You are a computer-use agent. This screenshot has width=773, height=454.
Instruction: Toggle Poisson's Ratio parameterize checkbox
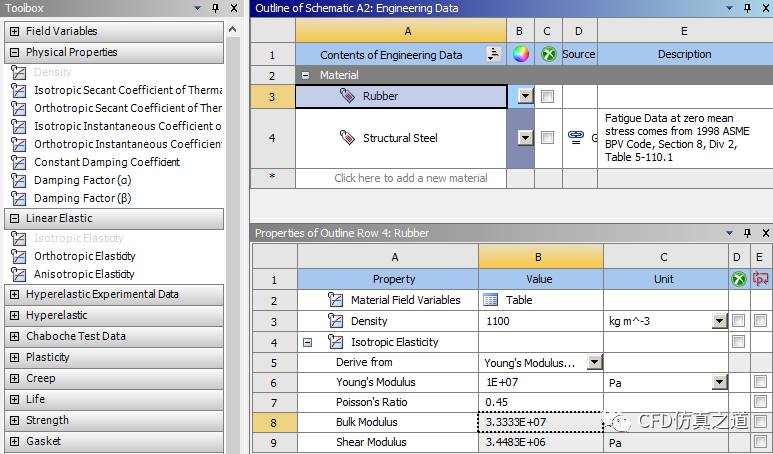click(x=760, y=402)
